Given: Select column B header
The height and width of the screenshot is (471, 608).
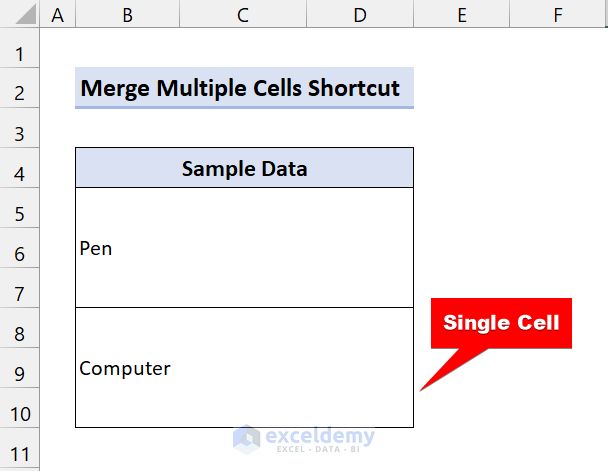Looking at the screenshot, I should [128, 14].
